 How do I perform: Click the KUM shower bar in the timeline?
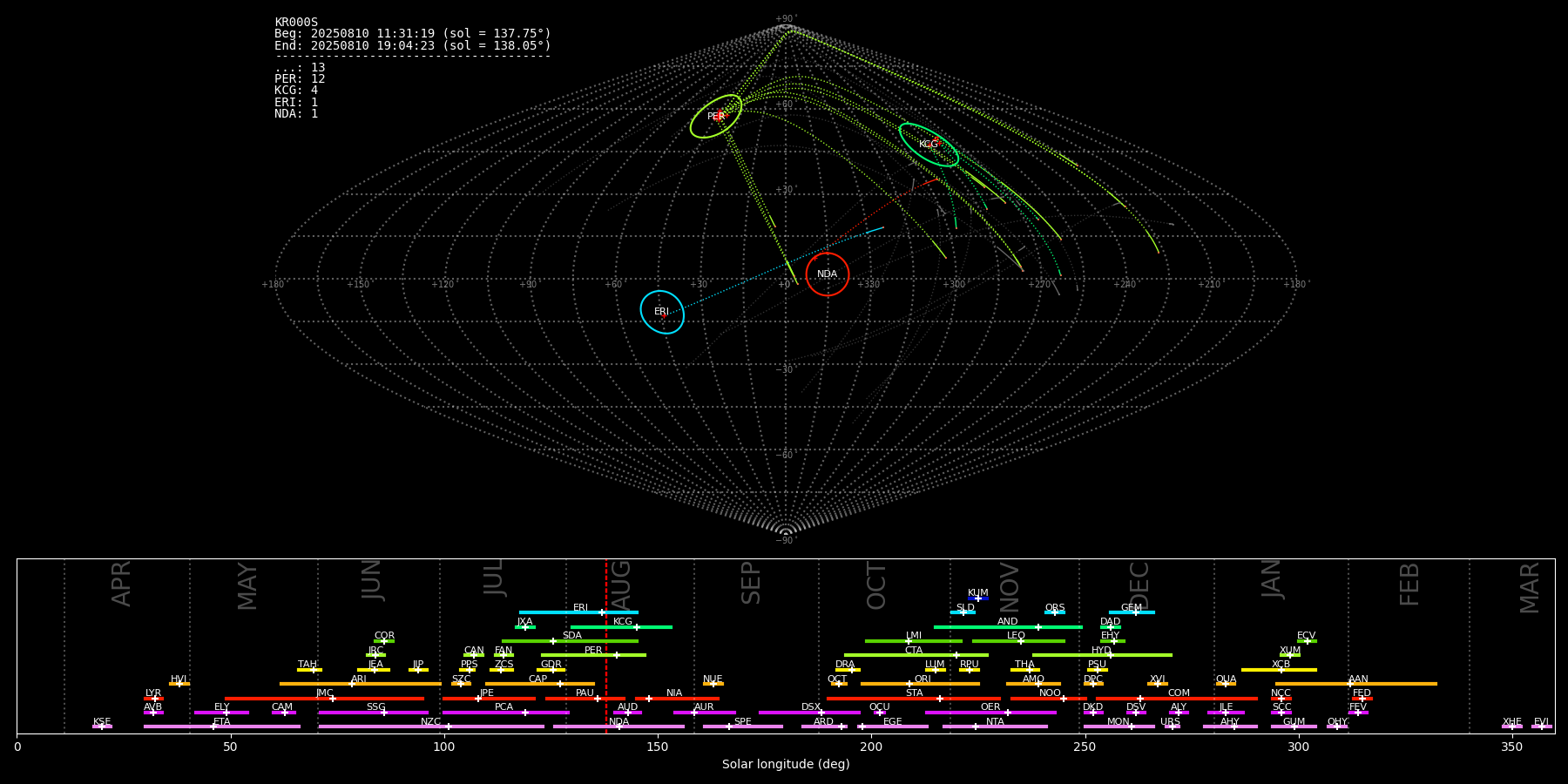[978, 598]
